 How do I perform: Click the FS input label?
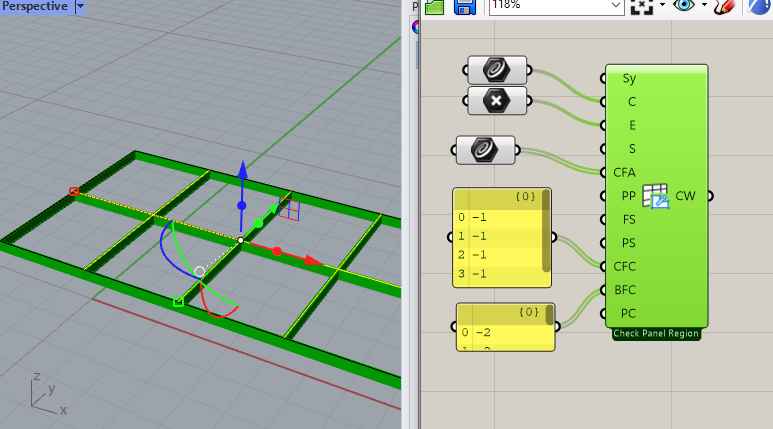(629, 219)
